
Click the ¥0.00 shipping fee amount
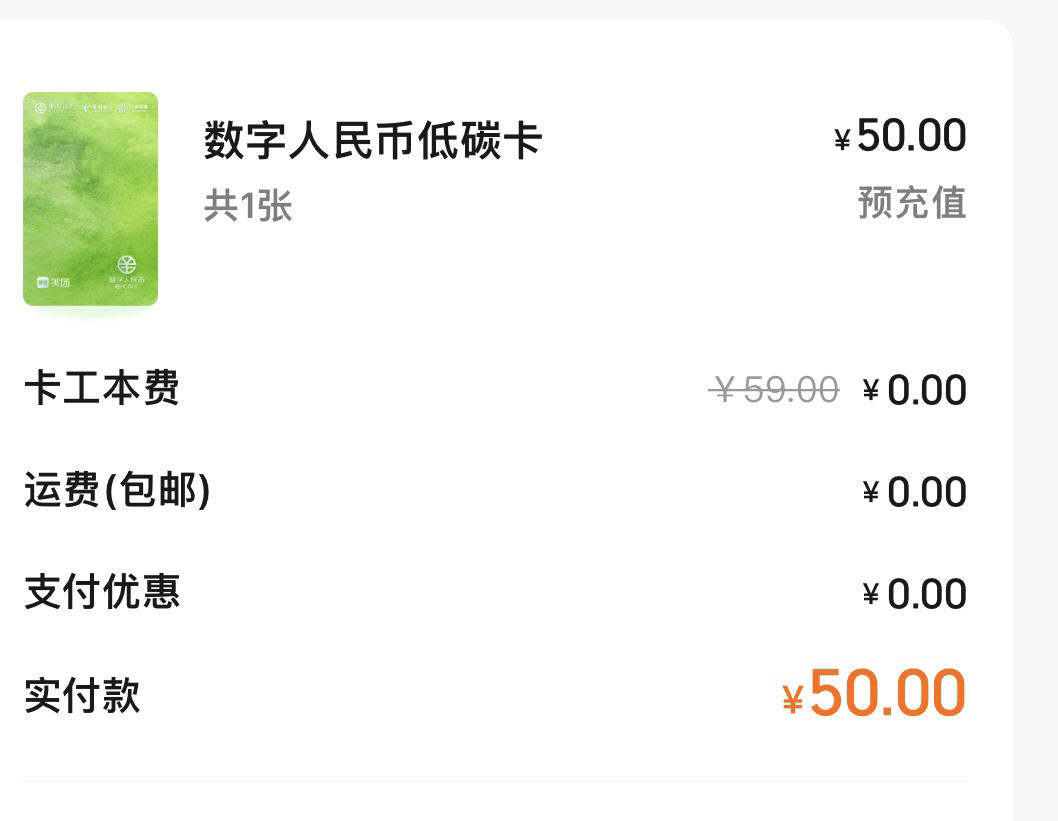pyautogui.click(x=915, y=492)
